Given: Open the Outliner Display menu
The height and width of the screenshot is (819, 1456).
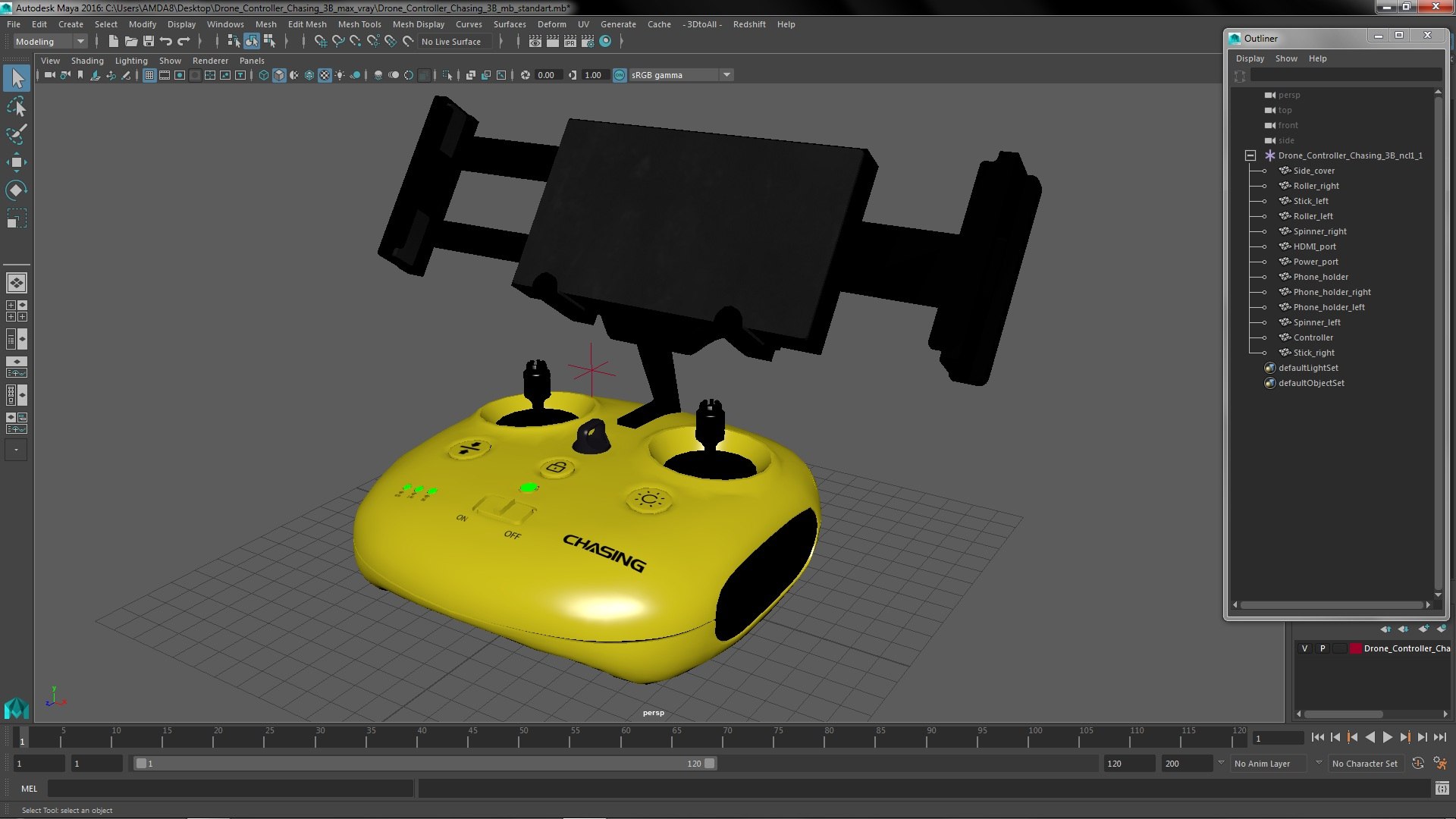Looking at the screenshot, I should tap(1250, 58).
